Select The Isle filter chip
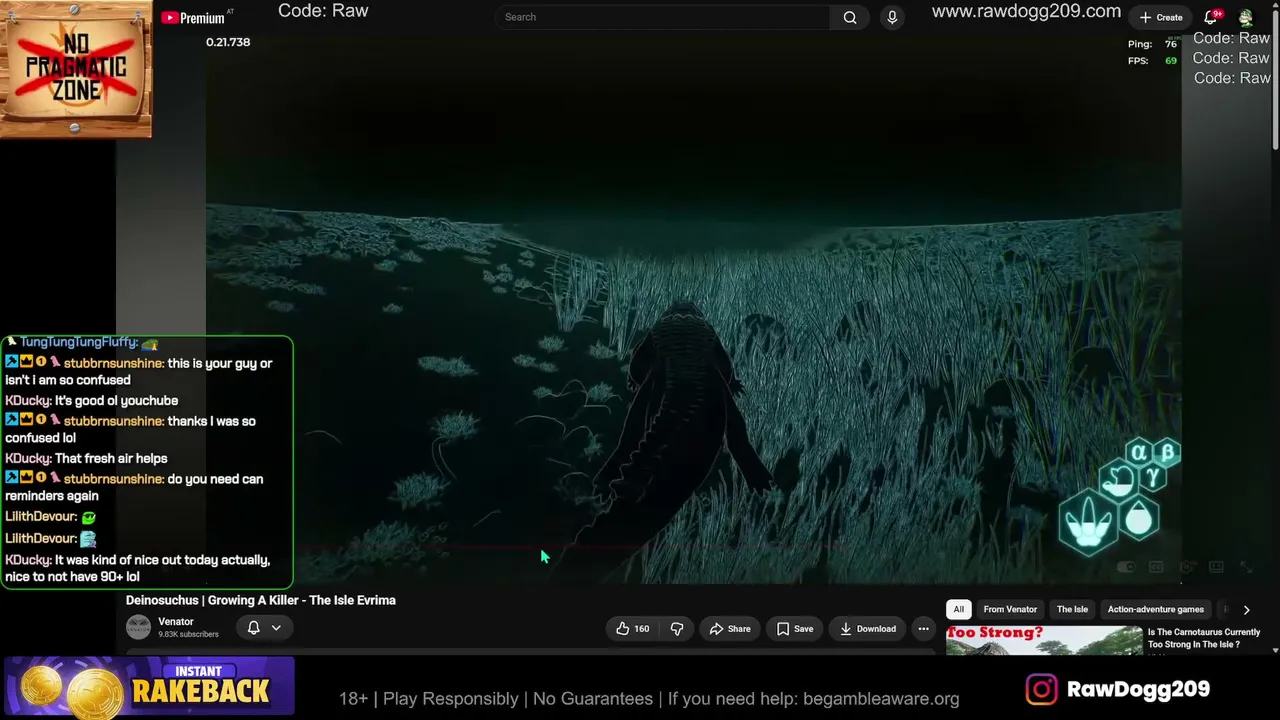Screen dimensions: 1280x720 click(1072, 609)
